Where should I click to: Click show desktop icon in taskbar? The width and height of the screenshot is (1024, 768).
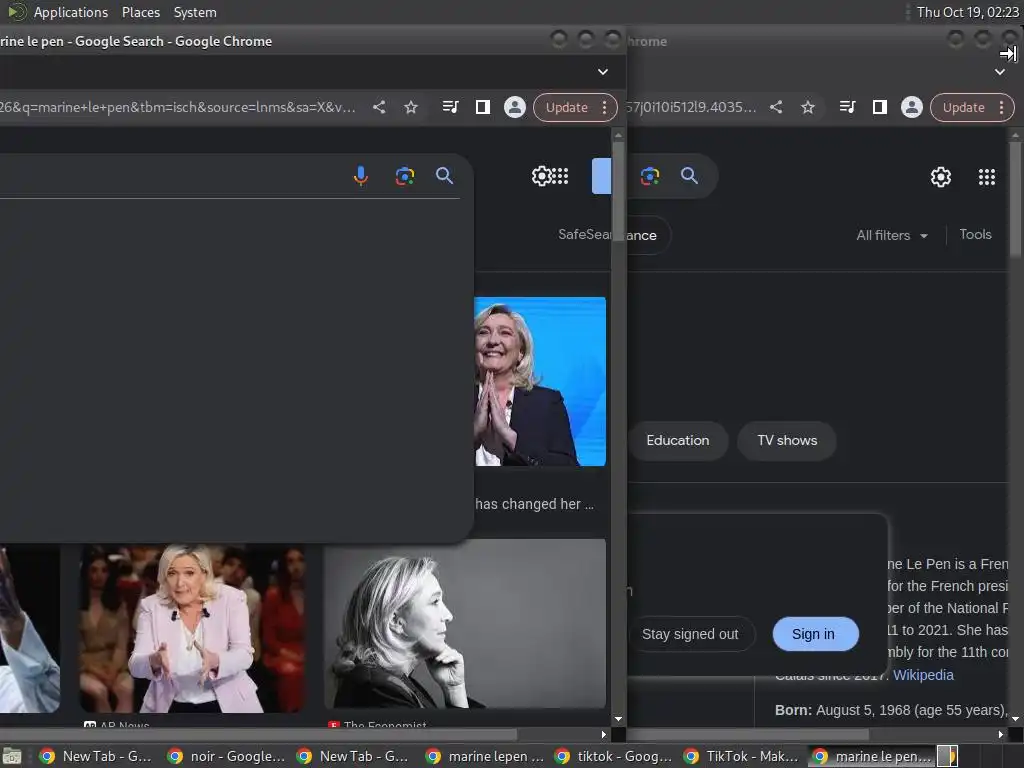(12, 757)
